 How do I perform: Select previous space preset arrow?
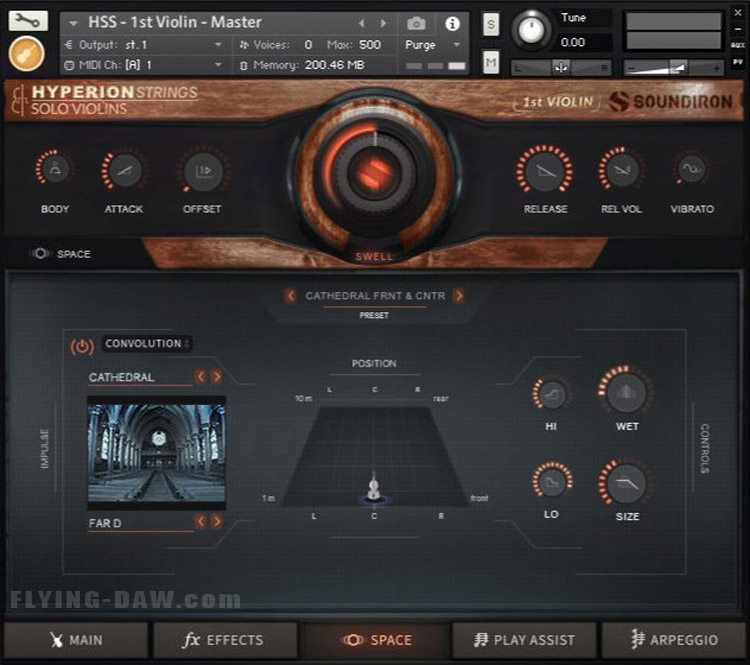tap(290, 296)
